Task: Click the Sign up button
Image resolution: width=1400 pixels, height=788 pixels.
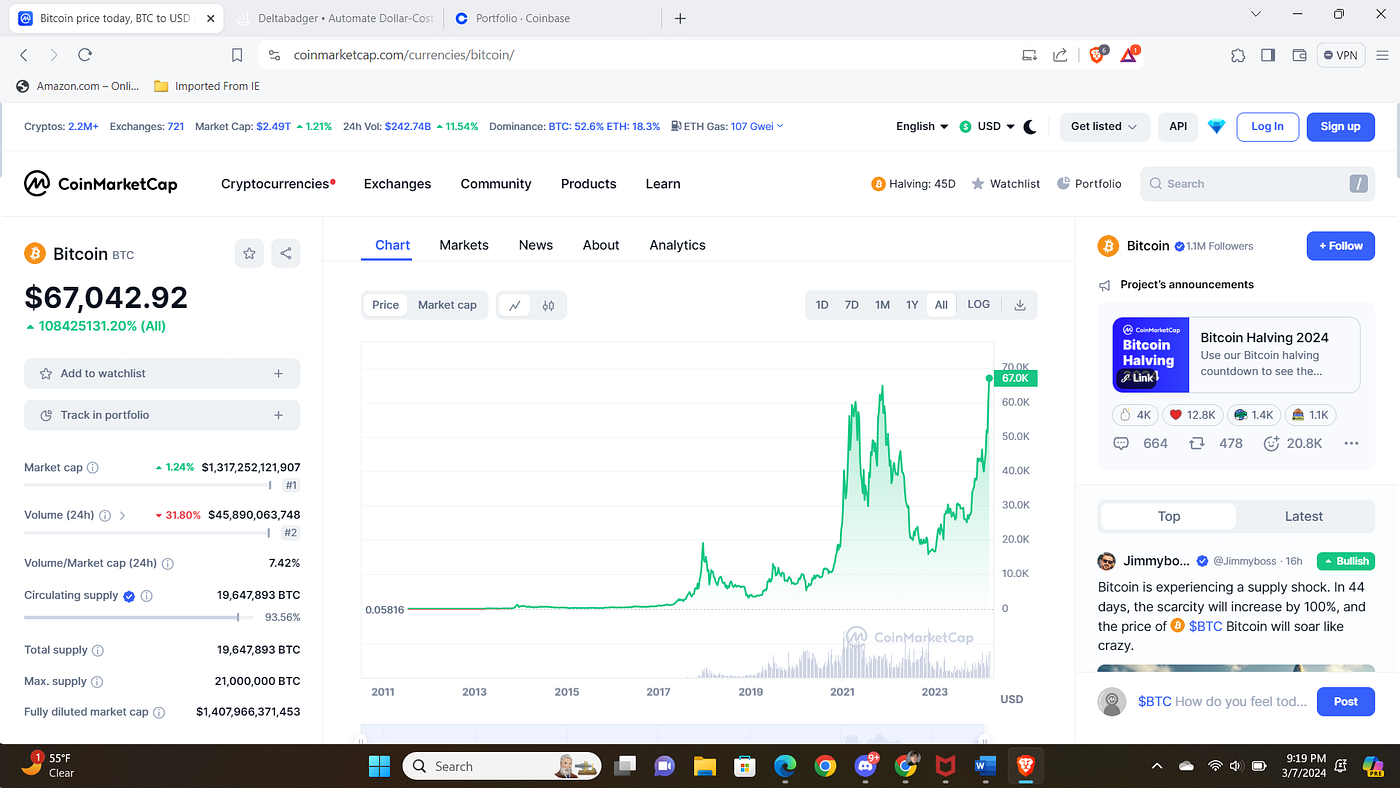Action: pyautogui.click(x=1340, y=126)
